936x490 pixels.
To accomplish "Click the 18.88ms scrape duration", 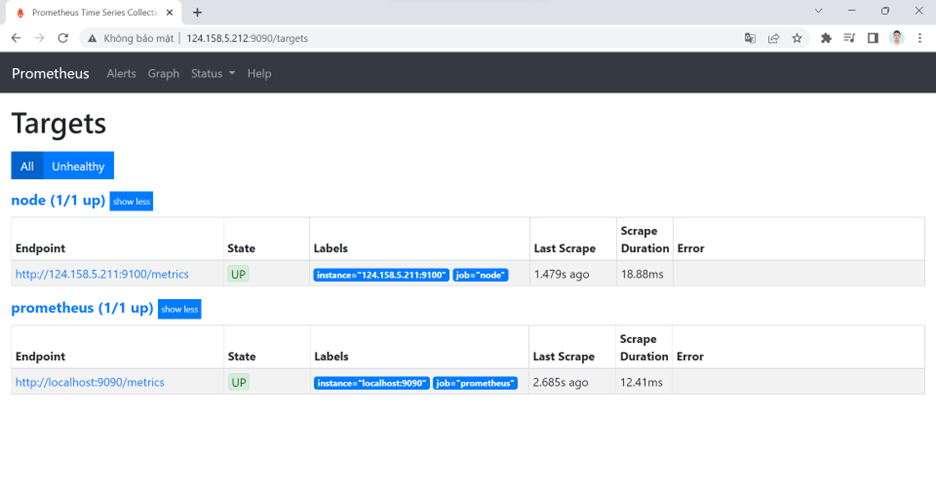I will pyautogui.click(x=642, y=275).
